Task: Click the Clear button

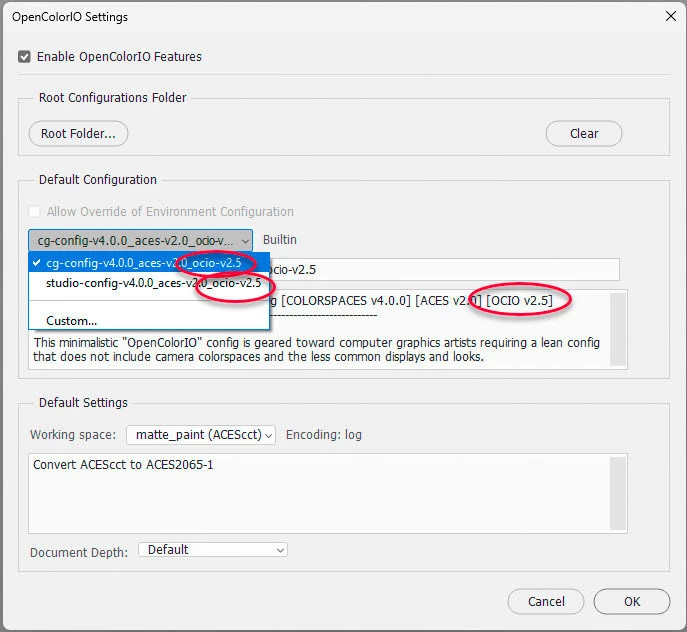Action: (584, 134)
